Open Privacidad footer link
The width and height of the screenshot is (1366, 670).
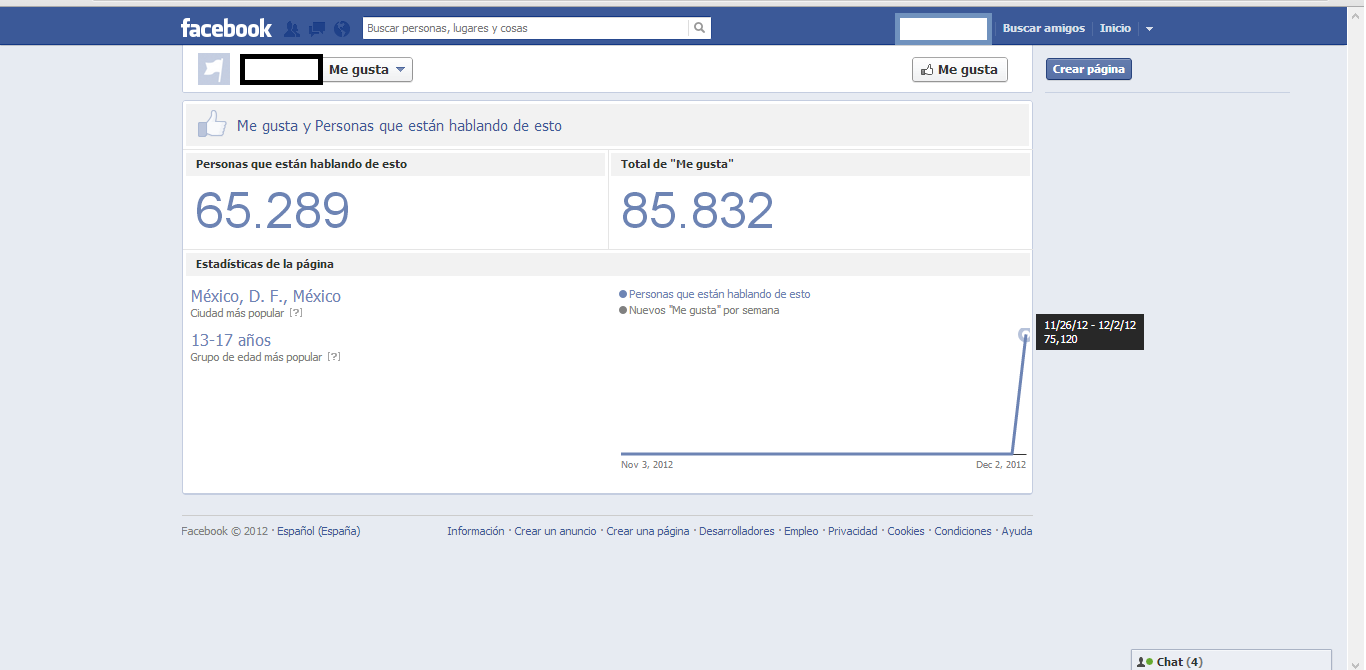853,531
